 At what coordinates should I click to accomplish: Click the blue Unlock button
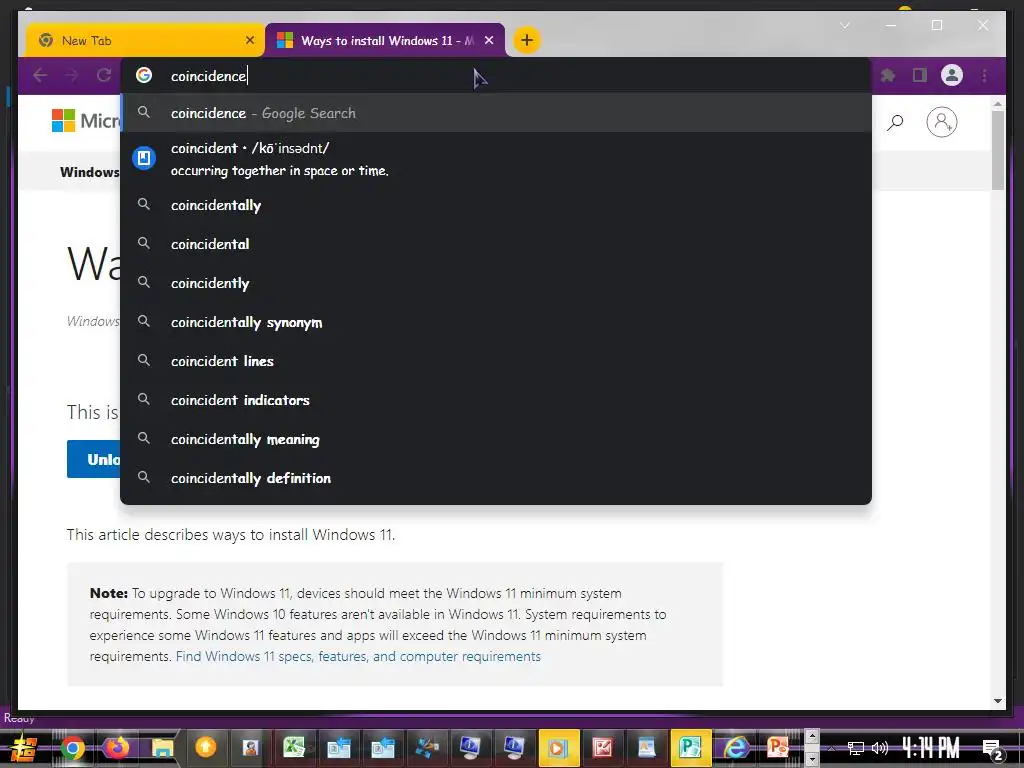pos(93,459)
